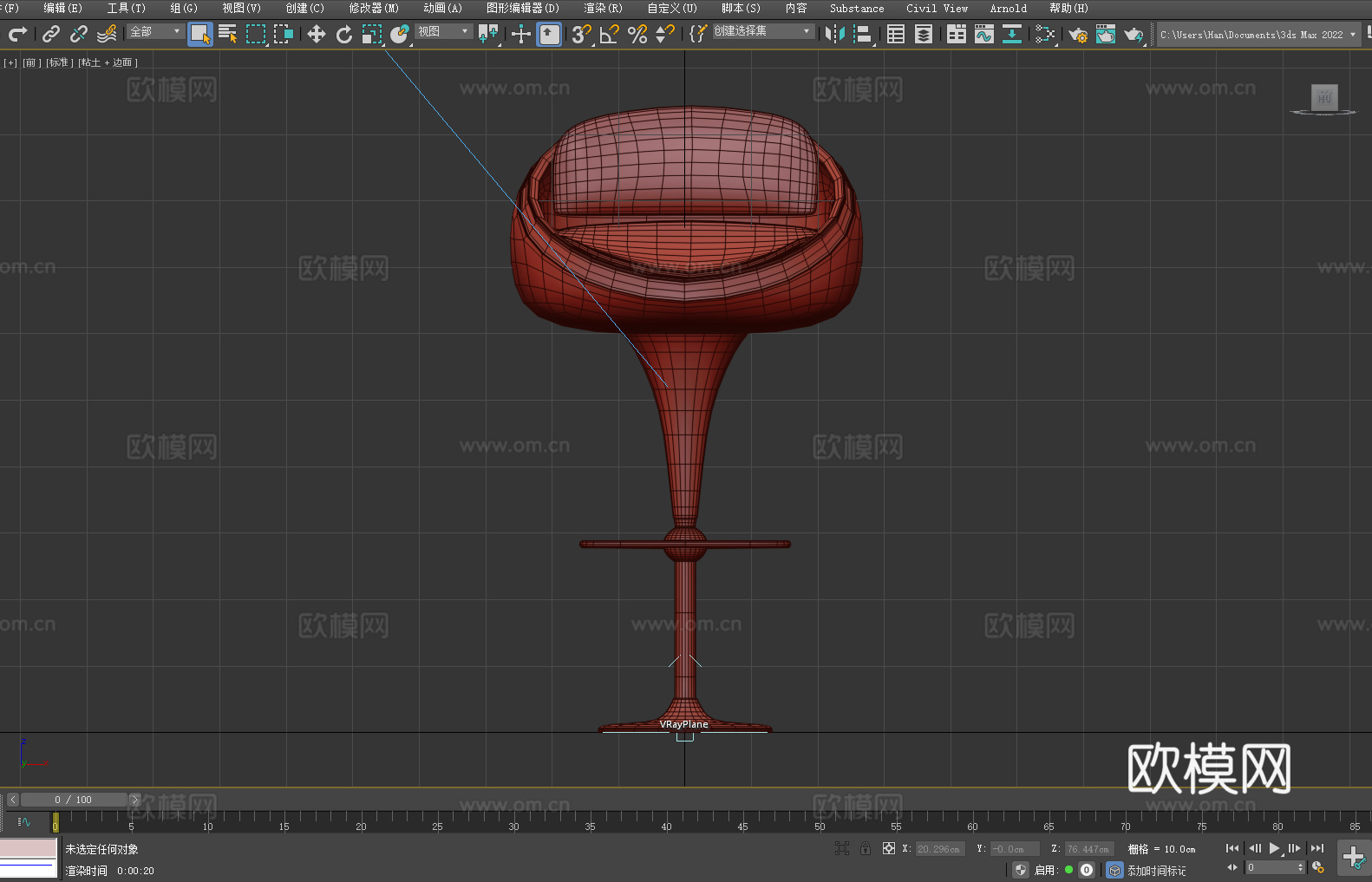
Task: Open the Curve Editor icon
Action: (x=984, y=34)
